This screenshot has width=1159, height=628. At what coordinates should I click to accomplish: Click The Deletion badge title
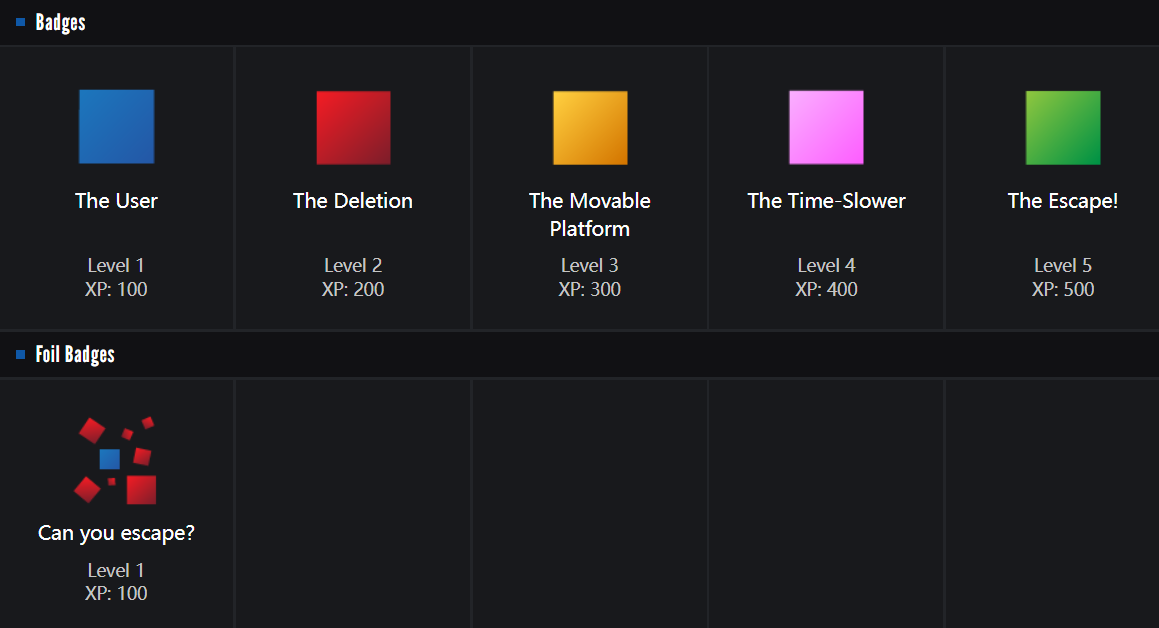click(x=353, y=201)
